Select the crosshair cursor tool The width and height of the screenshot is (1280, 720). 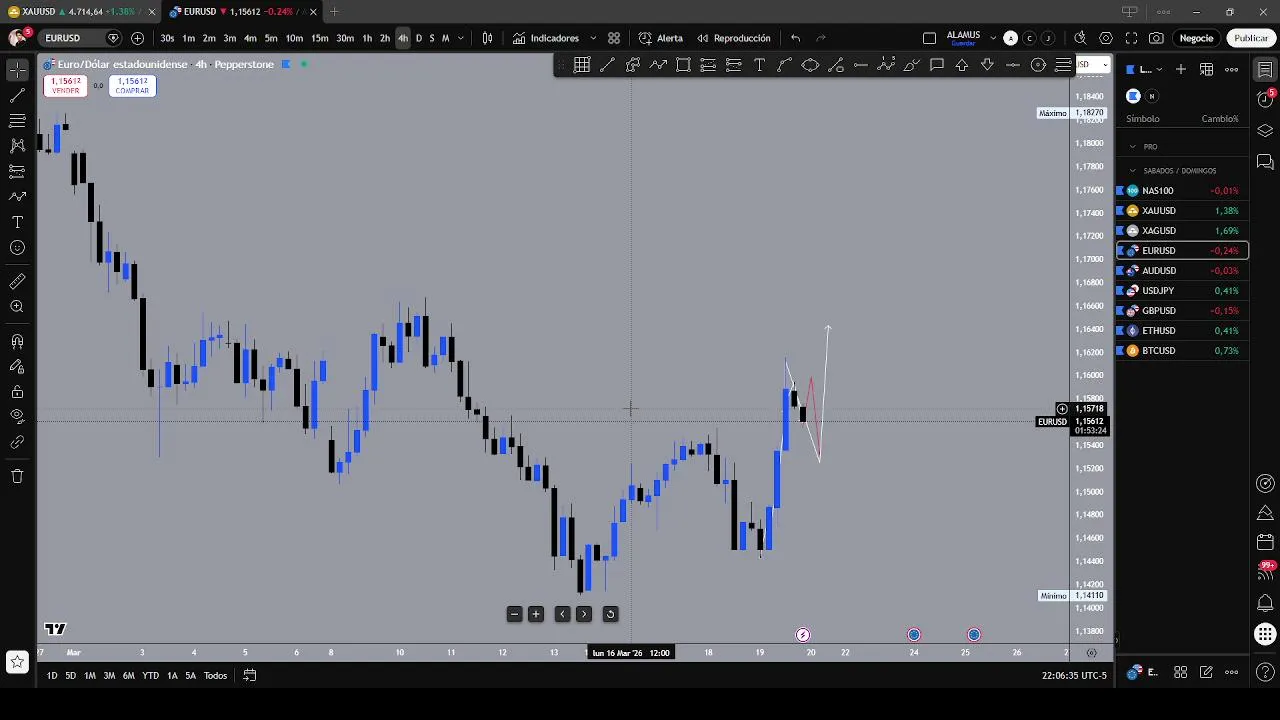17,70
